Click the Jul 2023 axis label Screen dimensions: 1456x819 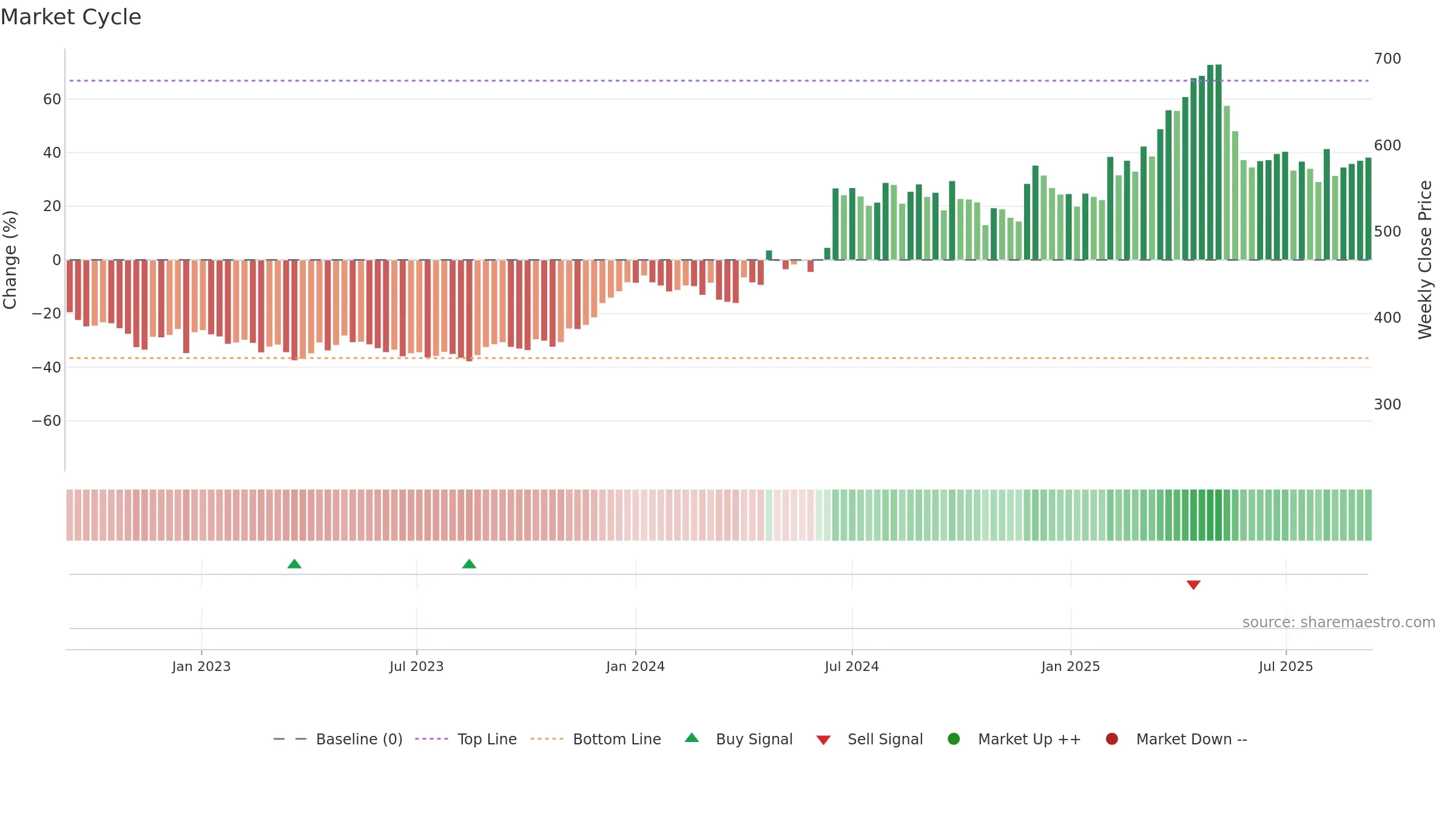tap(417, 666)
